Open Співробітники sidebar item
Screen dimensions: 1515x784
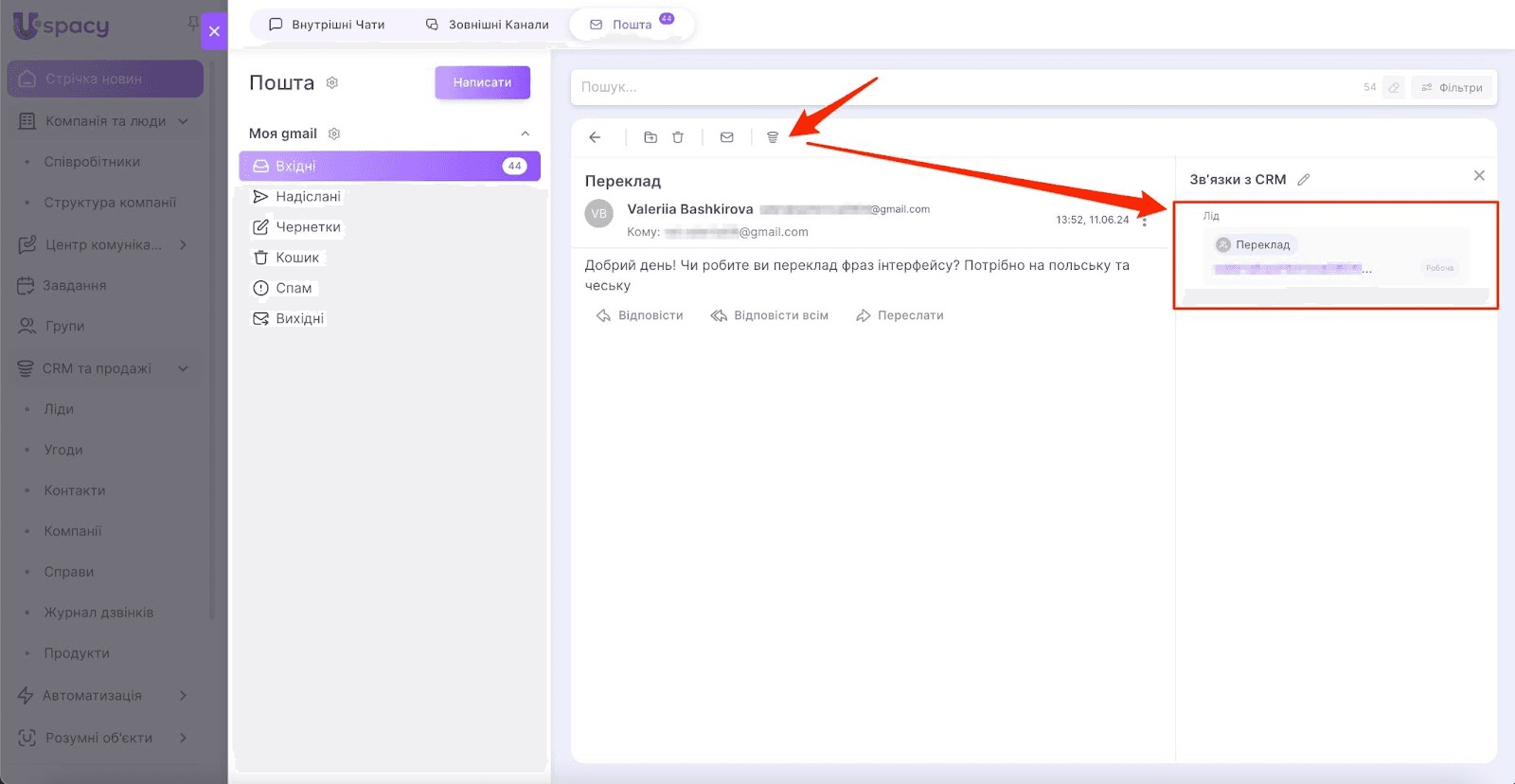pos(92,162)
